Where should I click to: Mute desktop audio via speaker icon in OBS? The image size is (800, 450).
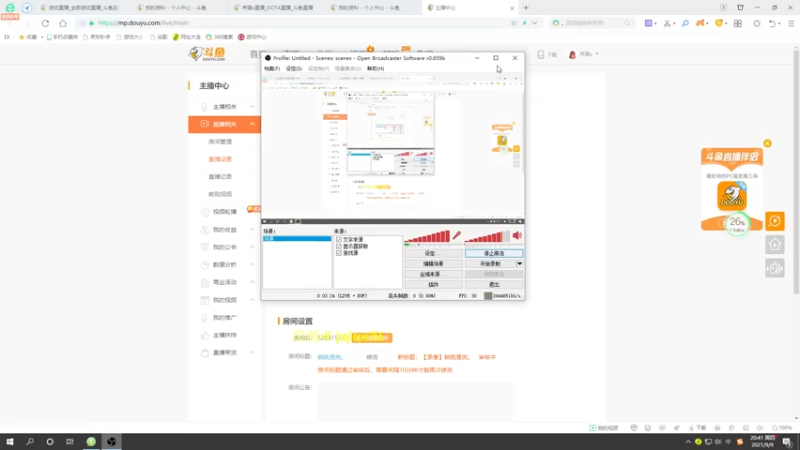517,235
